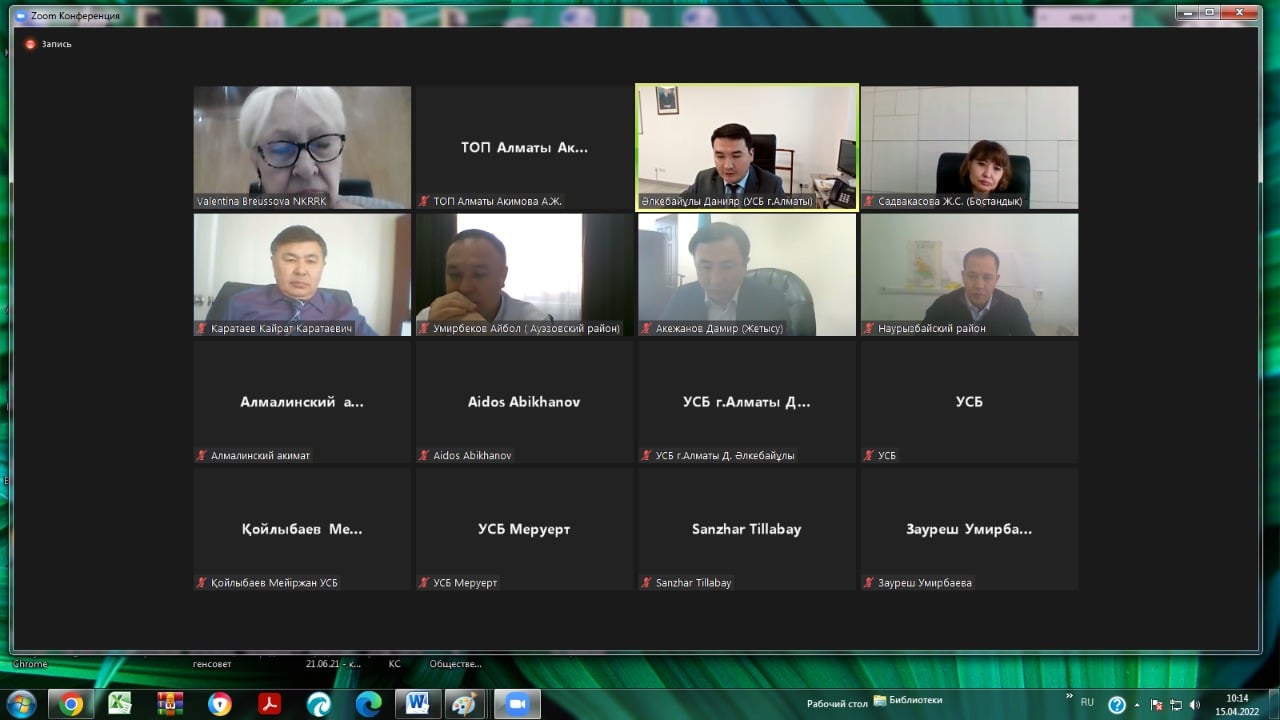Open Microsoft Edge from the taskbar
This screenshot has height=720, width=1280.
tap(369, 704)
